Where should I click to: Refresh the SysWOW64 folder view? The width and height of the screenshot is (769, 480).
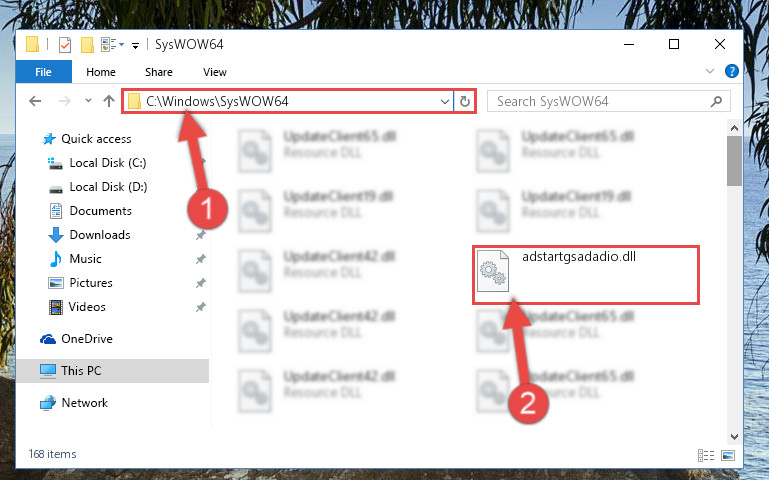(x=464, y=101)
